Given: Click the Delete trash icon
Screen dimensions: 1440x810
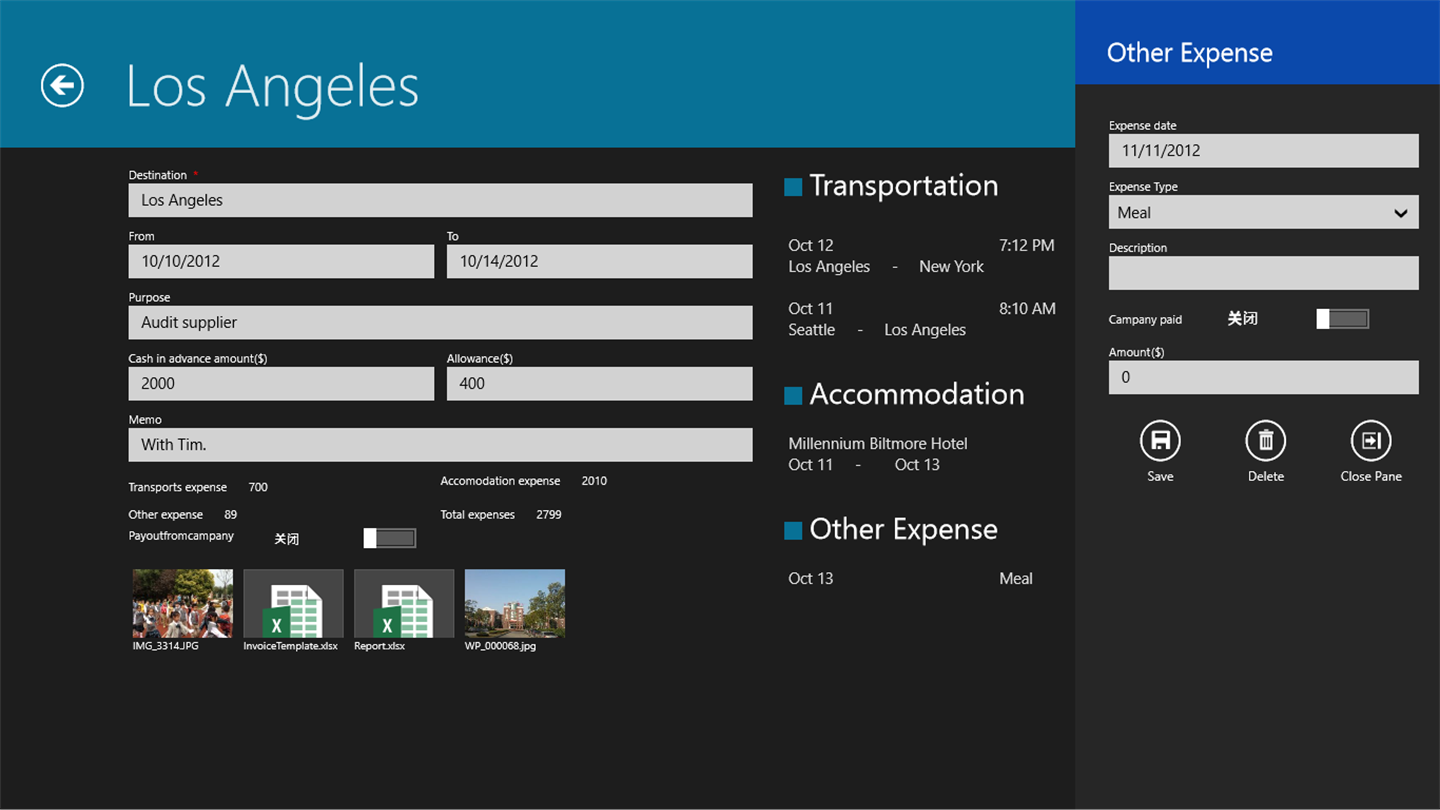Looking at the screenshot, I should point(1265,441).
